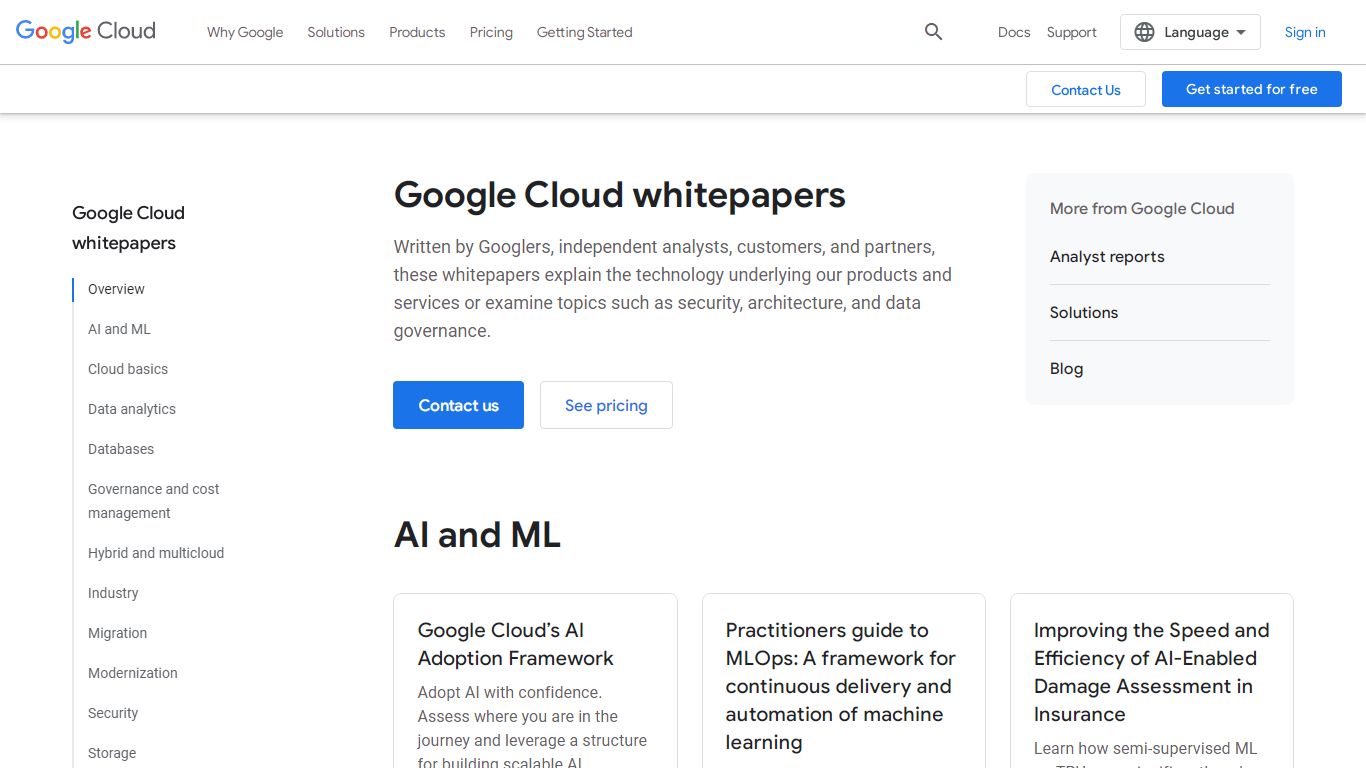Select Cloud basics in sidebar
This screenshot has height=768, width=1366.
tap(128, 369)
